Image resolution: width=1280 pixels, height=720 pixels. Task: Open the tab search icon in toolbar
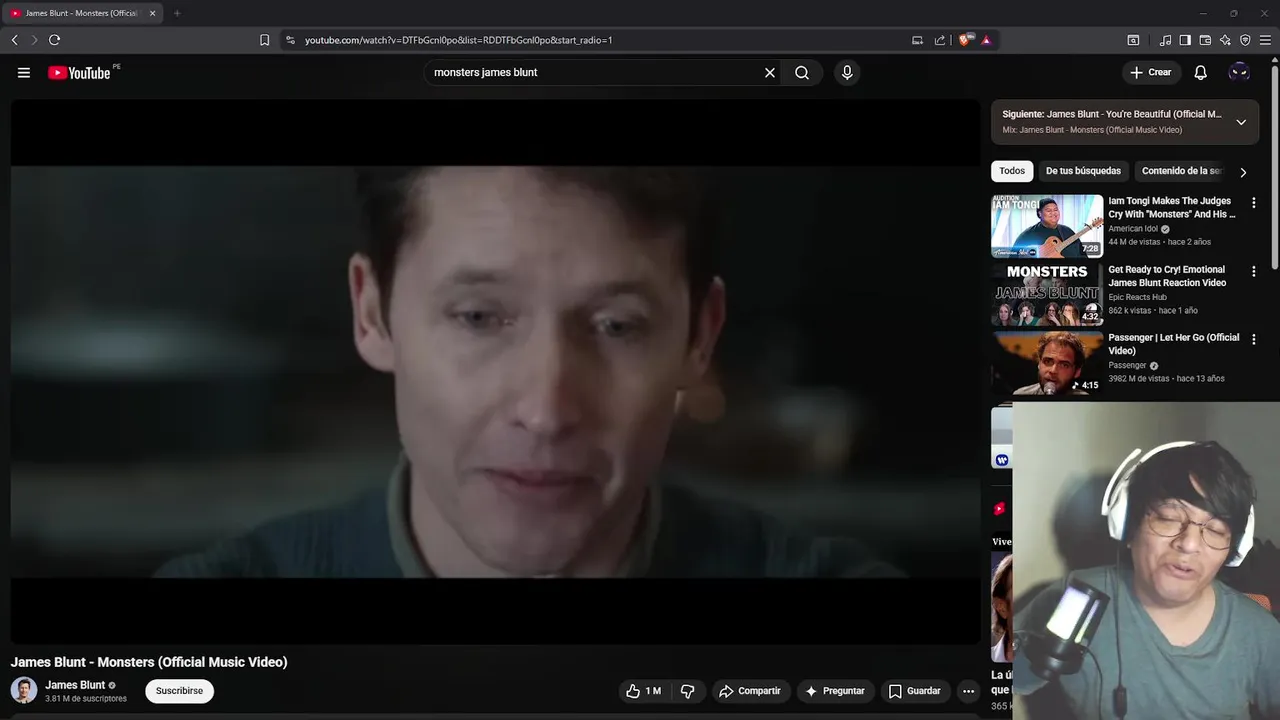click(x=1133, y=40)
